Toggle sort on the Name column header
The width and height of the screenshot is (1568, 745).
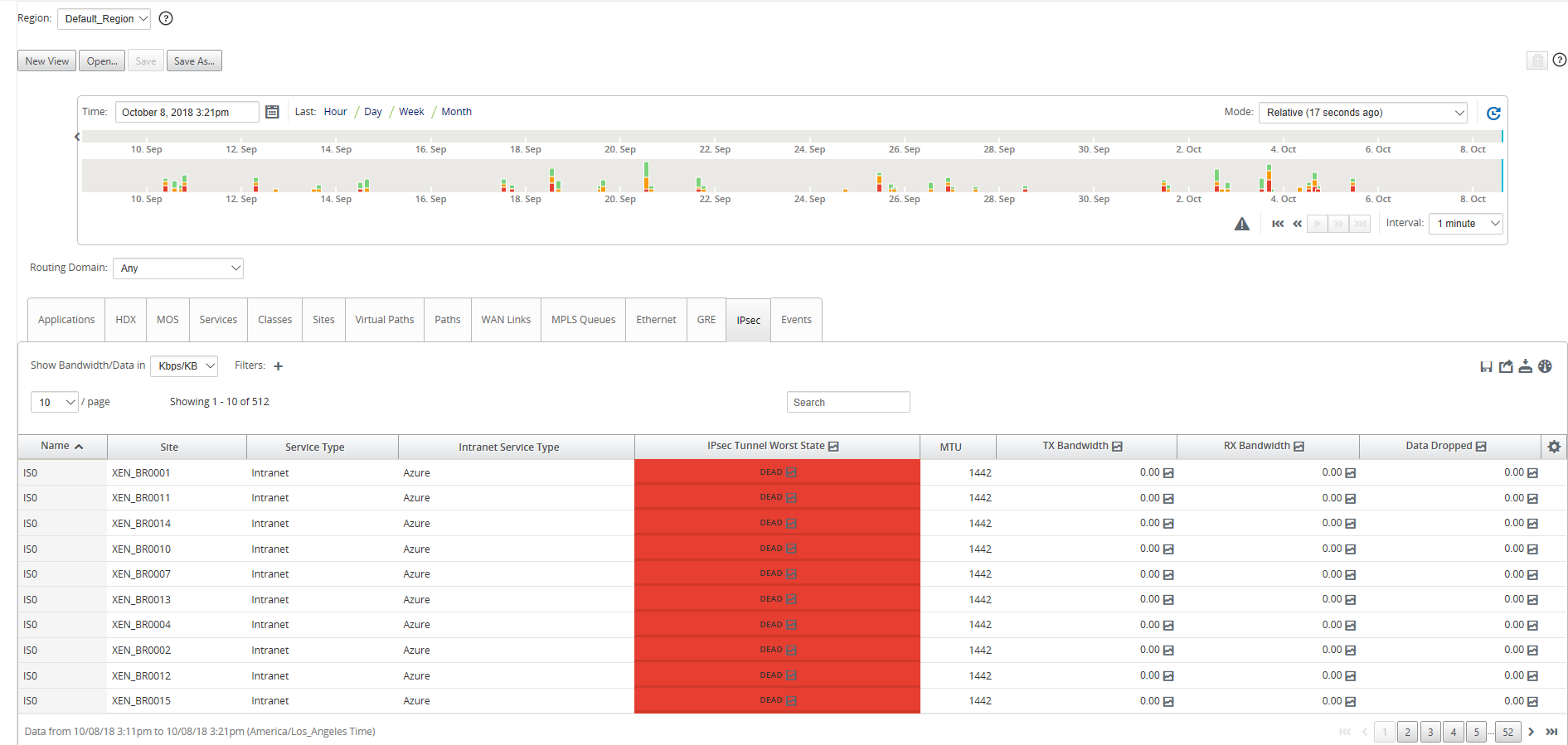tap(62, 447)
